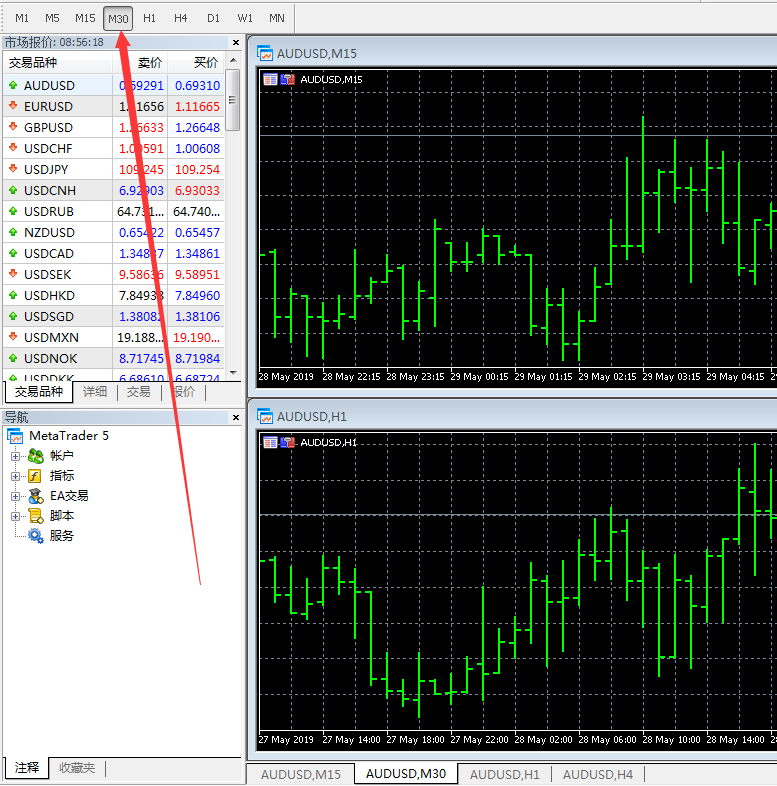Screen dimensions: 777x786
Task: Expand the 指标 node in navigator
Action: tap(16, 476)
